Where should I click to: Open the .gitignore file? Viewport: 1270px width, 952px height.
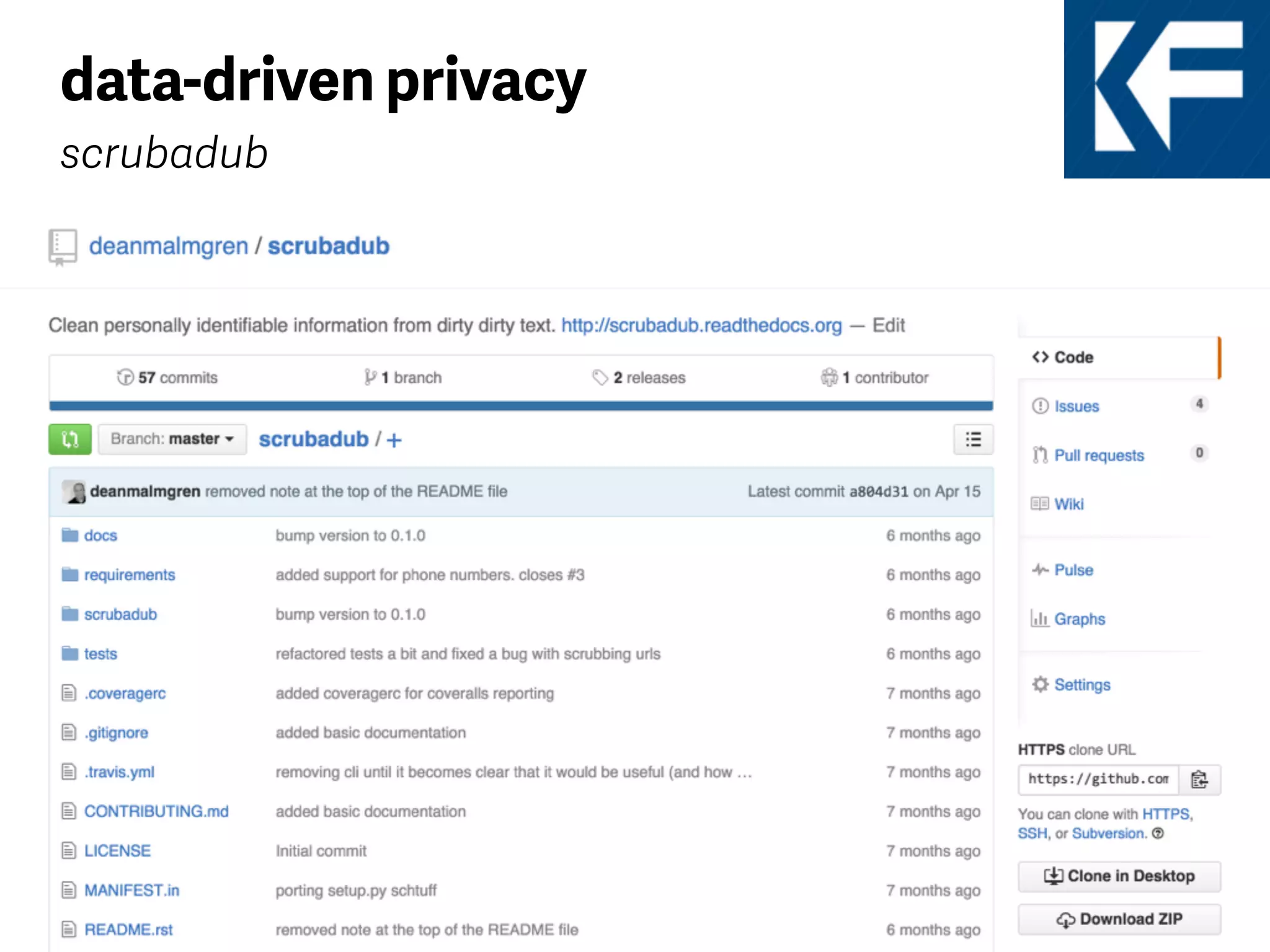click(117, 733)
